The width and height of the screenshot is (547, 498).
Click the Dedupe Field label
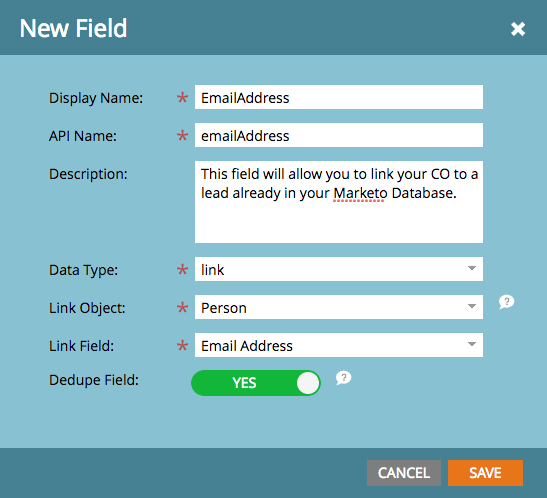coord(94,380)
